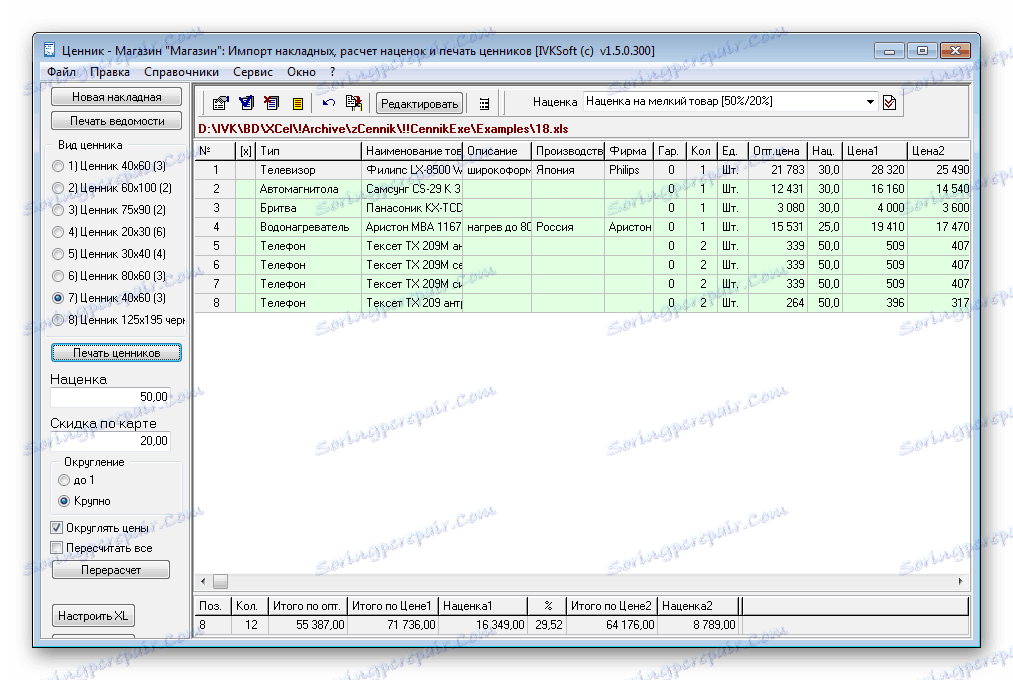1013x680 pixels.
Task: Choose rounding option 'до 1'
Action: pos(64,480)
